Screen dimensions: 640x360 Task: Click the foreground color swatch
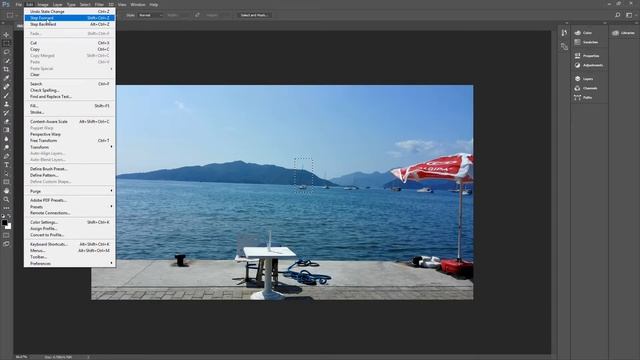[4, 222]
